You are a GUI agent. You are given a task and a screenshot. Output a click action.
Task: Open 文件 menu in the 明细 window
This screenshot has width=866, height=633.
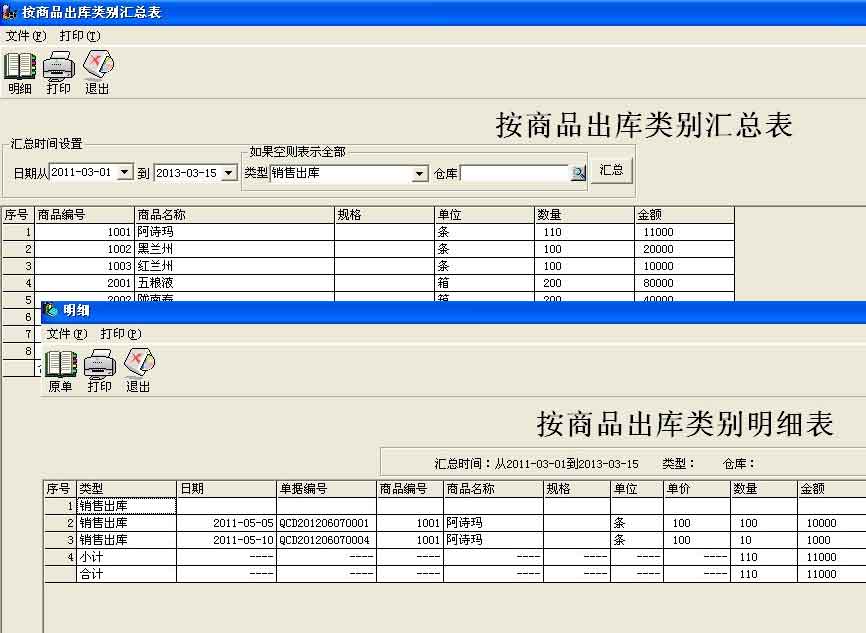[x=66, y=334]
